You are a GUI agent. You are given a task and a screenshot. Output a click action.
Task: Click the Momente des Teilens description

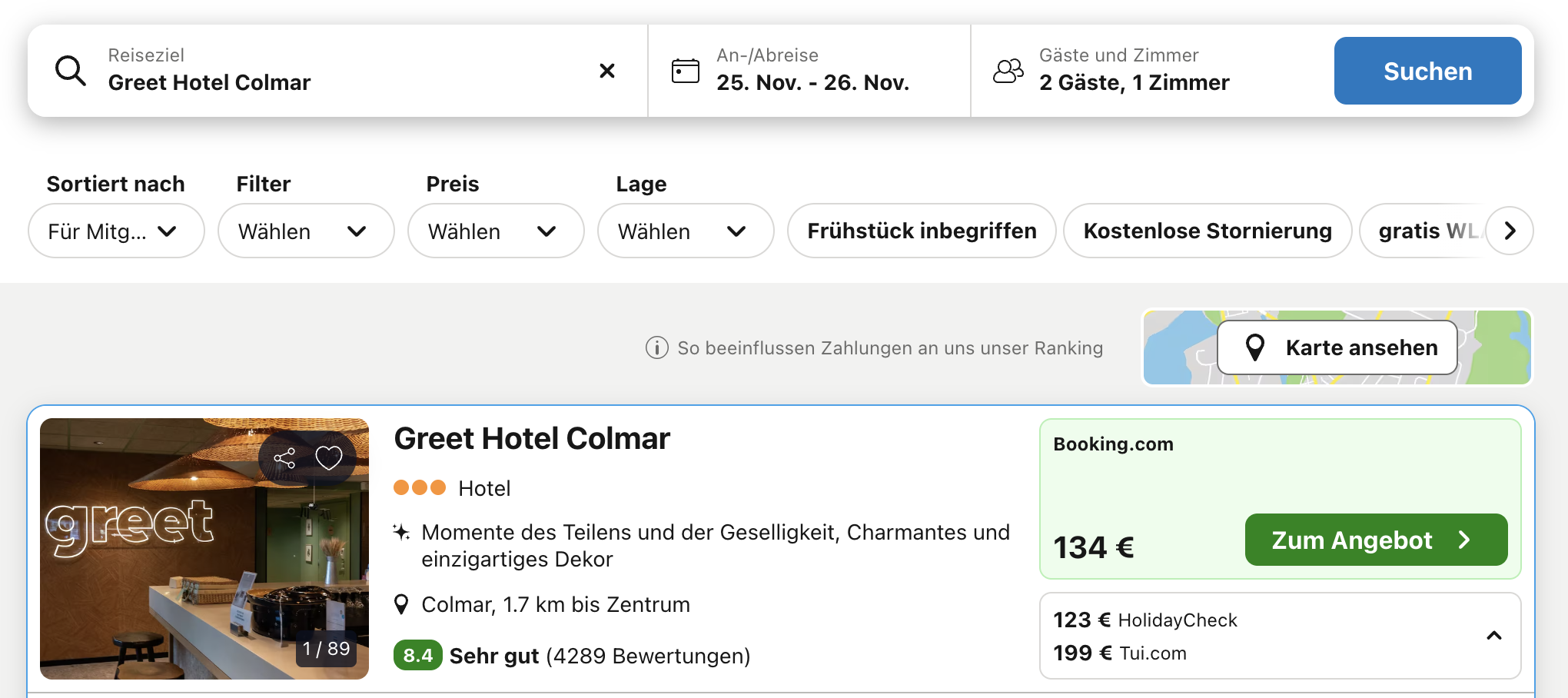716,546
